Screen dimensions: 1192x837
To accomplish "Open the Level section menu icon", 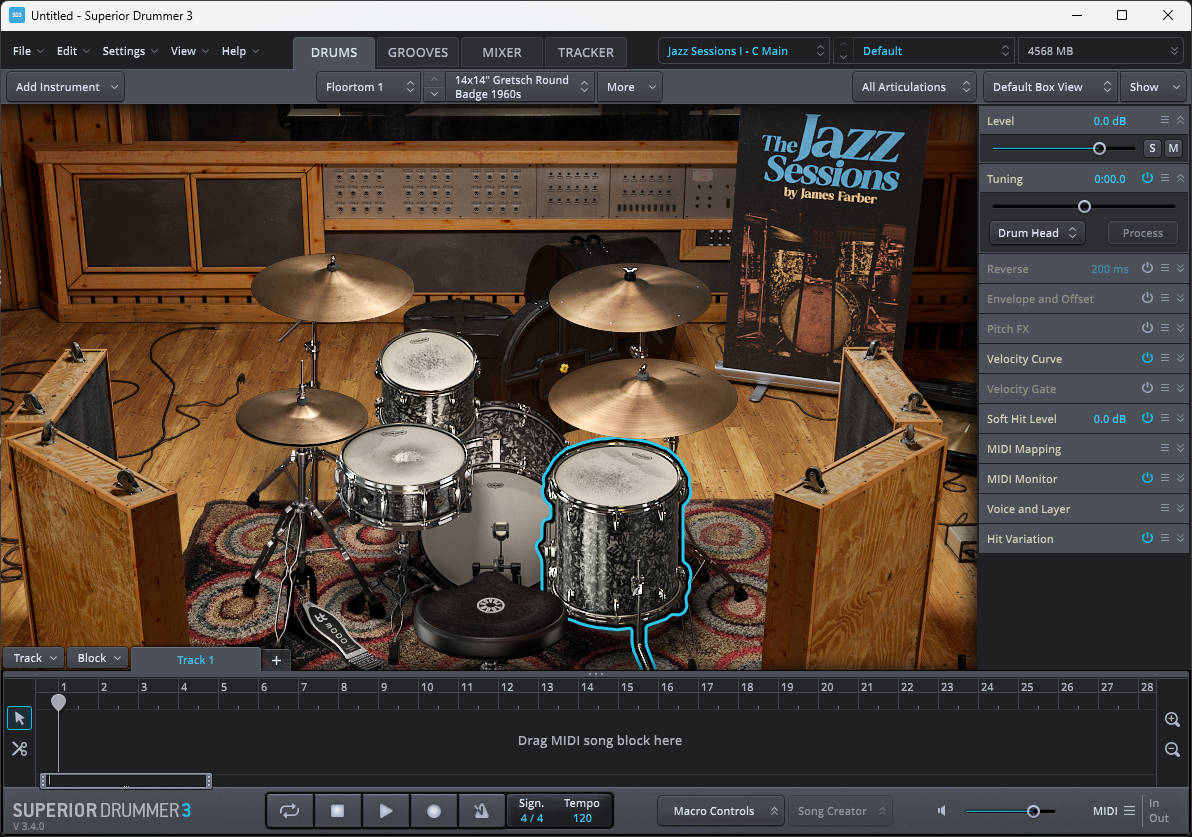I will (1165, 120).
